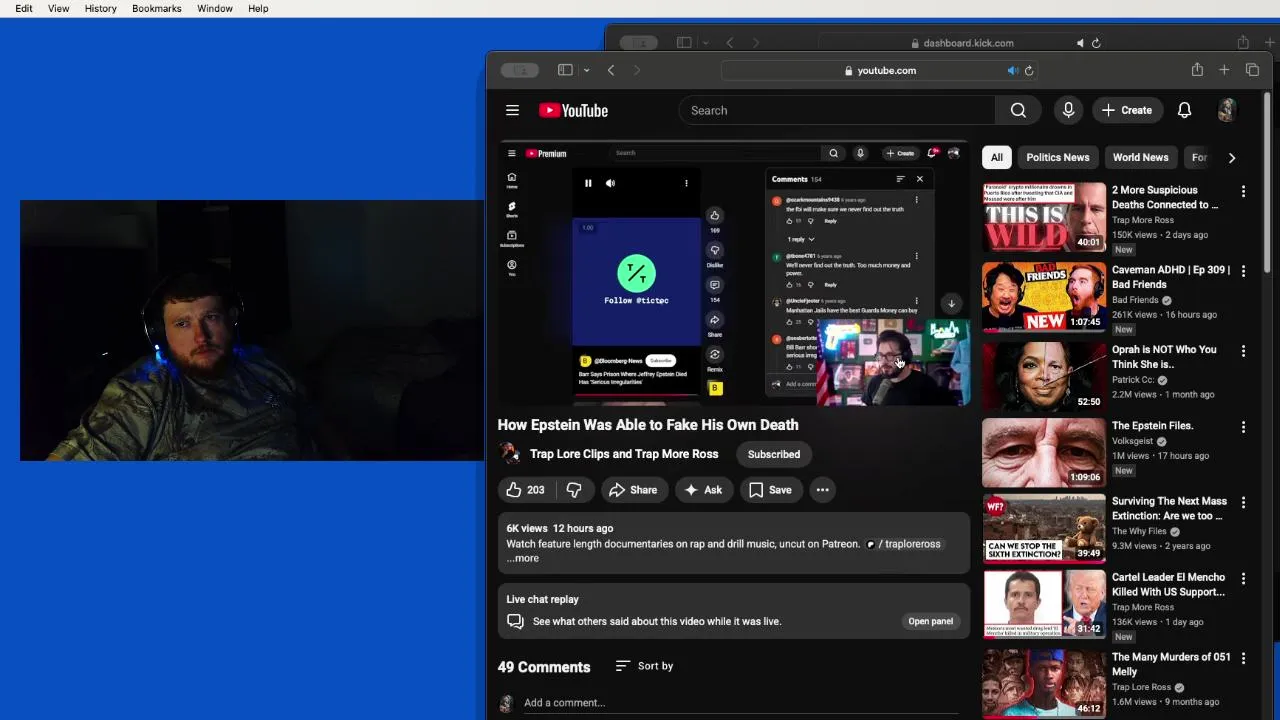Viewport: 1280px width, 720px height.
Task: Go forward in the youtube.com Safari window
Action: coord(637,70)
